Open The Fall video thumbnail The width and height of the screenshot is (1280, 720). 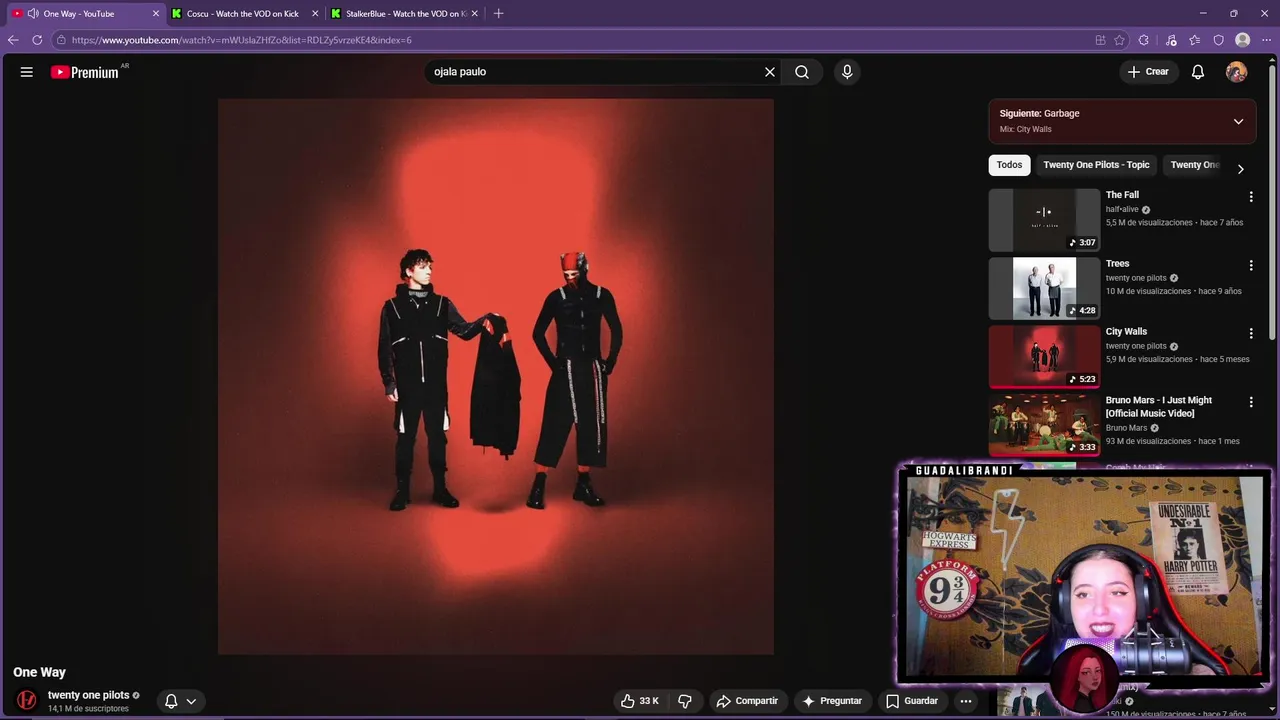pyautogui.click(x=1044, y=220)
